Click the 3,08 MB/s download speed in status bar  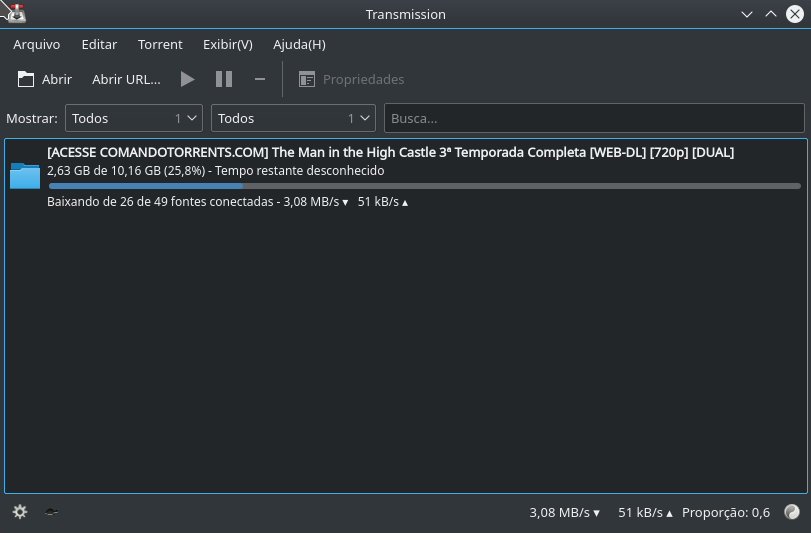(564, 512)
